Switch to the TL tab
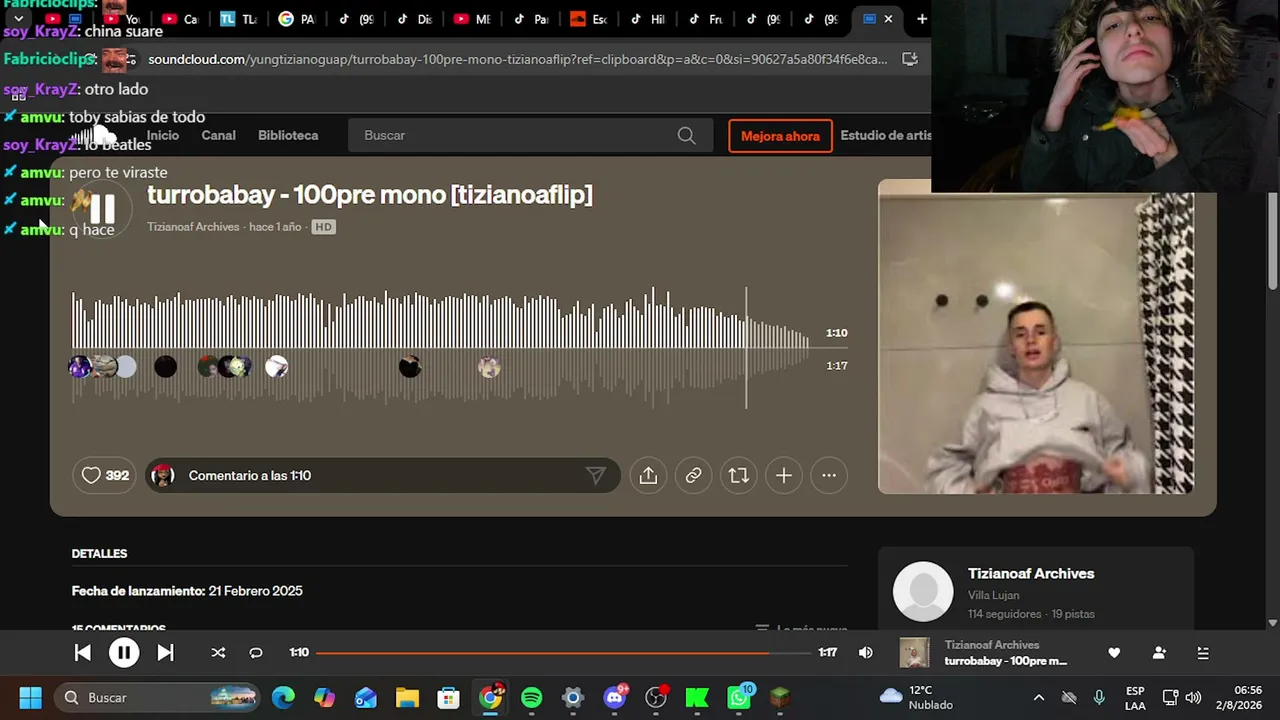 click(238, 19)
